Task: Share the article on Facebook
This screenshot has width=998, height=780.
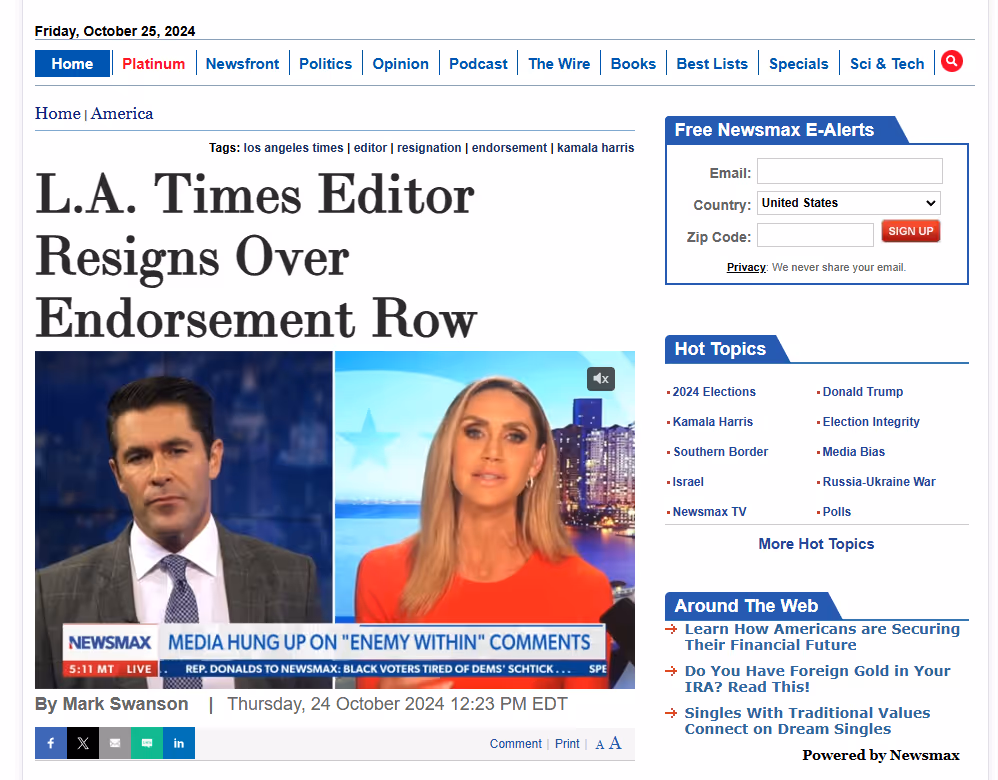Action: [50, 743]
